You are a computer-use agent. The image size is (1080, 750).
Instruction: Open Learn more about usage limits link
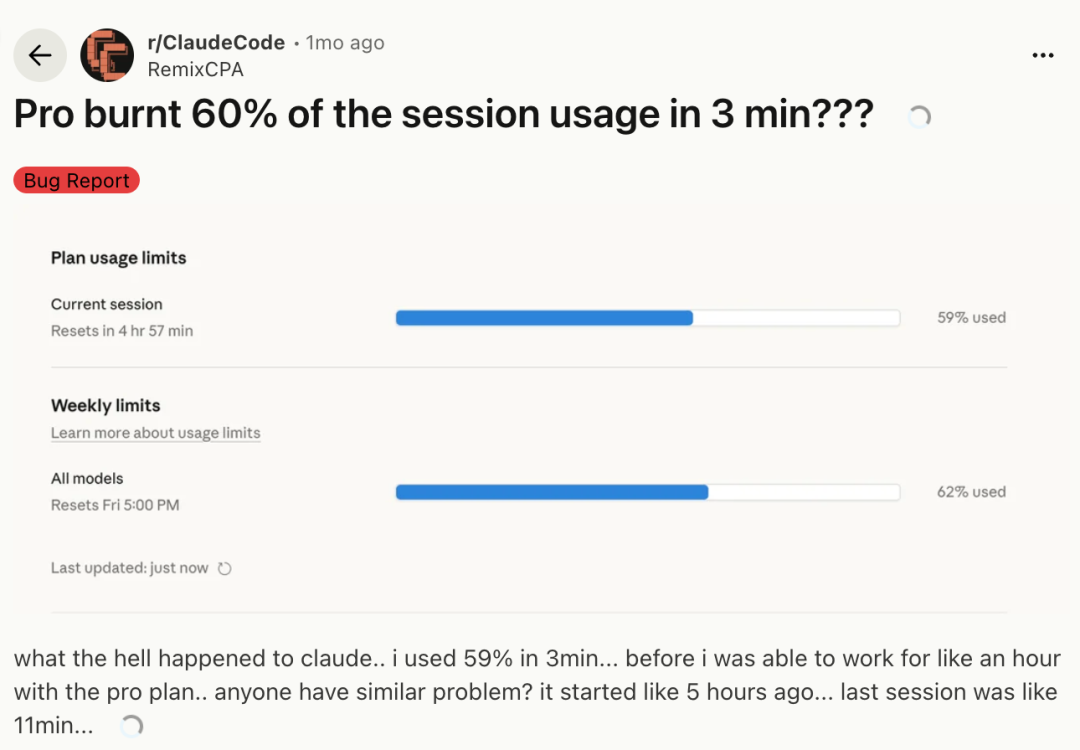[x=156, y=433]
